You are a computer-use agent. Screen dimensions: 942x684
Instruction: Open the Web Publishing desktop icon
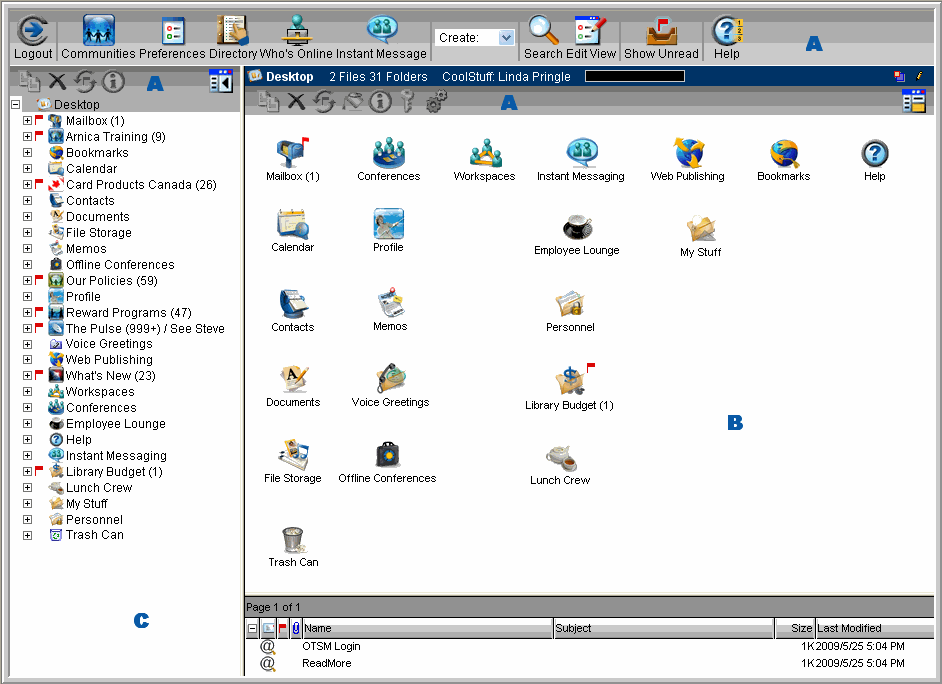pos(687,153)
